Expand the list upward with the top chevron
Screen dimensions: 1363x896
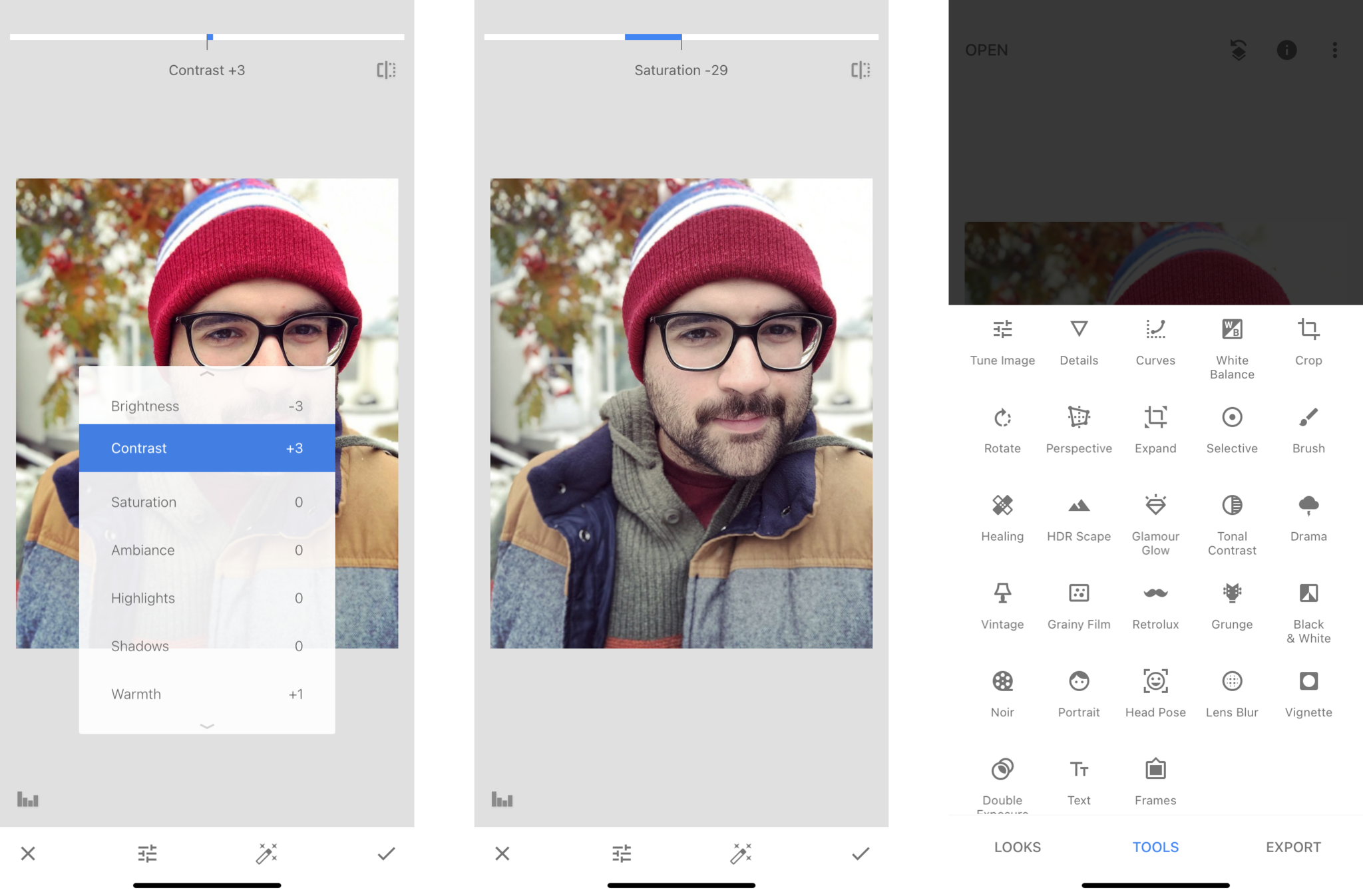207,374
